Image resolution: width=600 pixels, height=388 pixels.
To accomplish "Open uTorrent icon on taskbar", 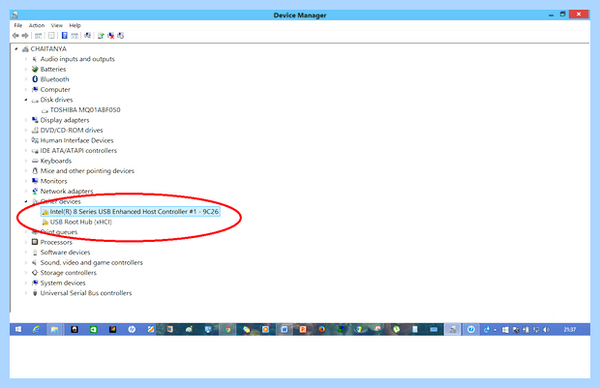I will 396,329.
